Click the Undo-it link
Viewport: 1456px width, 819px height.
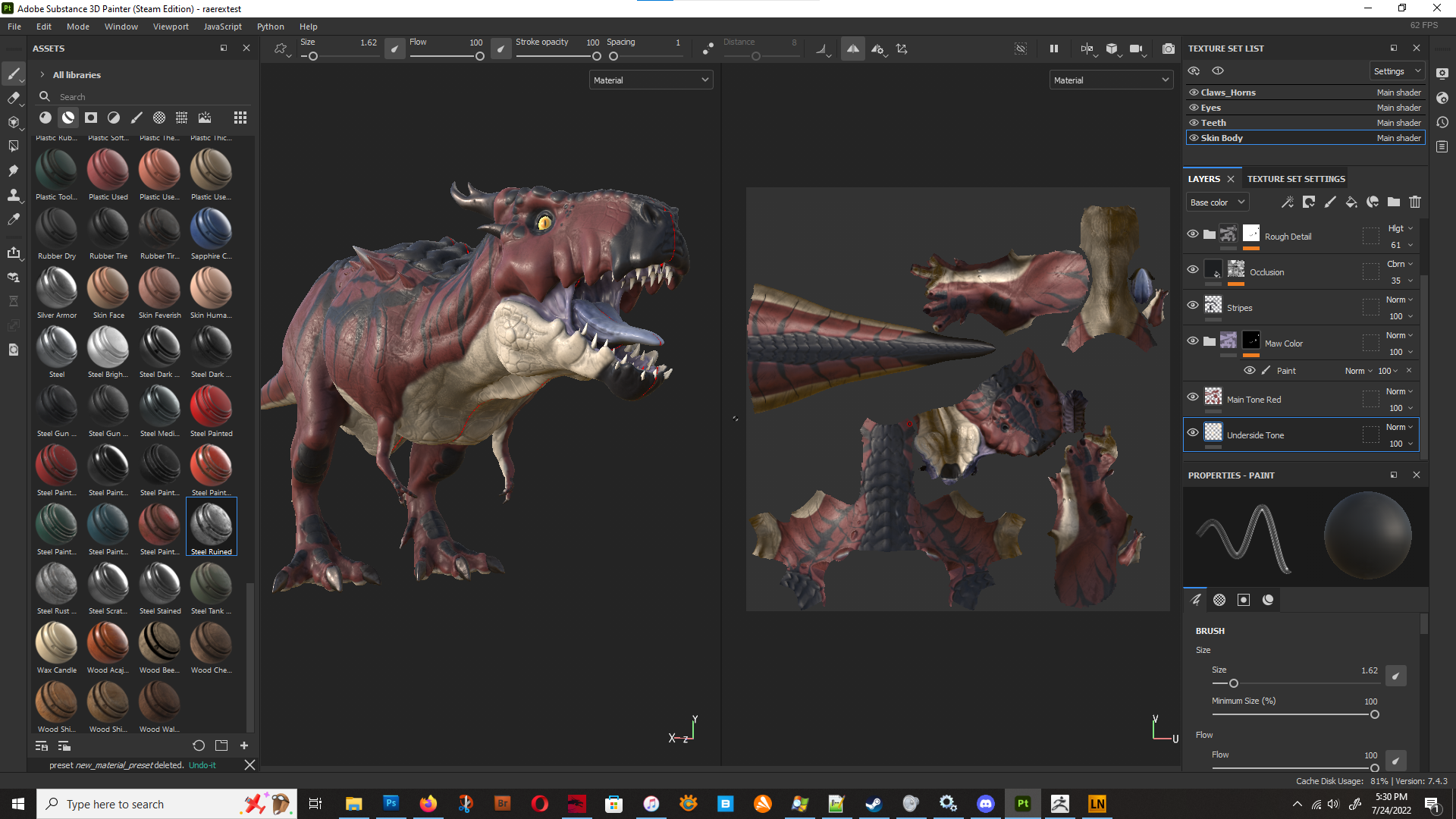point(202,765)
